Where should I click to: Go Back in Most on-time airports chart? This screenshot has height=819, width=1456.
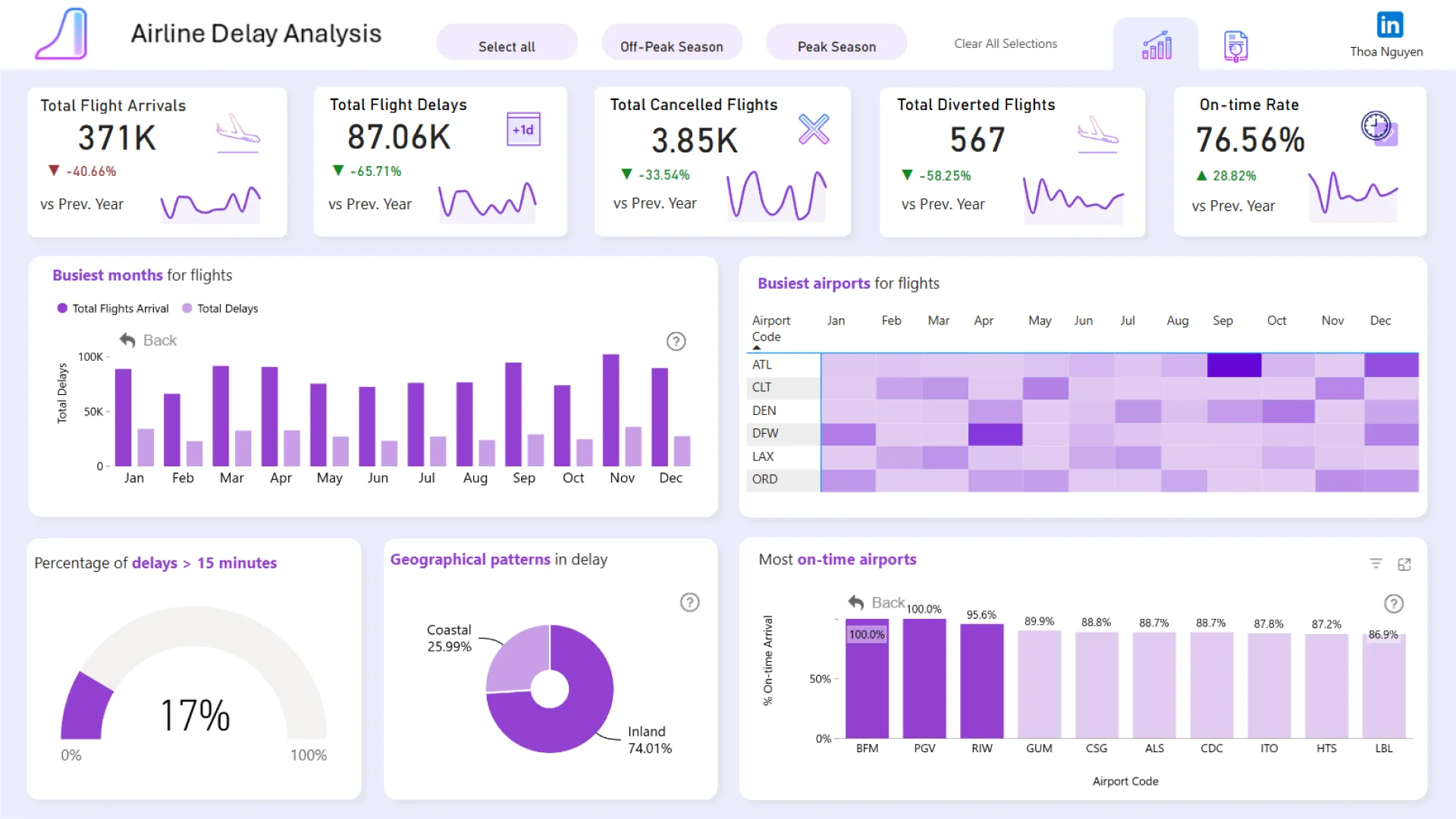(x=877, y=603)
